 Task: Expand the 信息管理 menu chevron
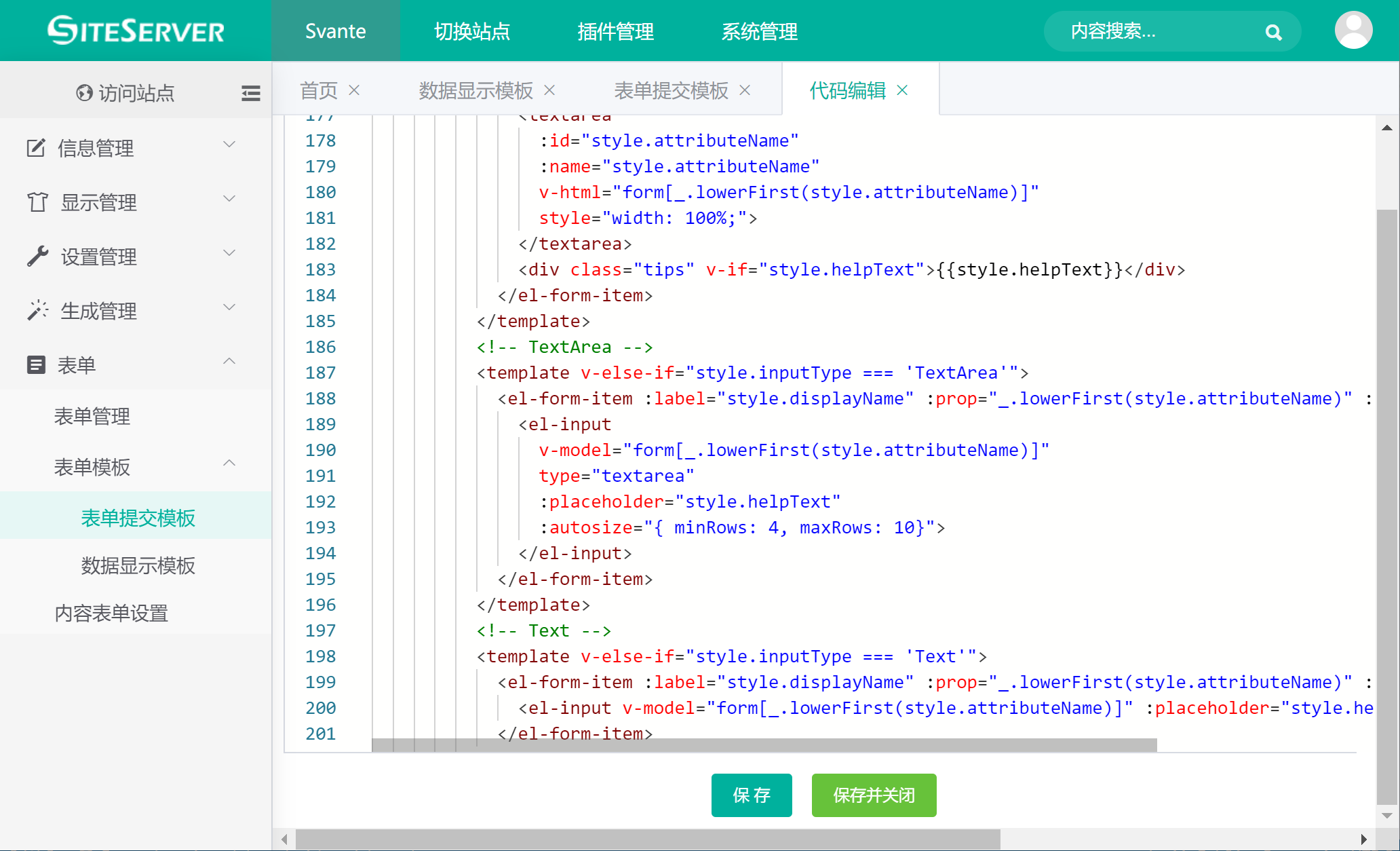[x=229, y=145]
